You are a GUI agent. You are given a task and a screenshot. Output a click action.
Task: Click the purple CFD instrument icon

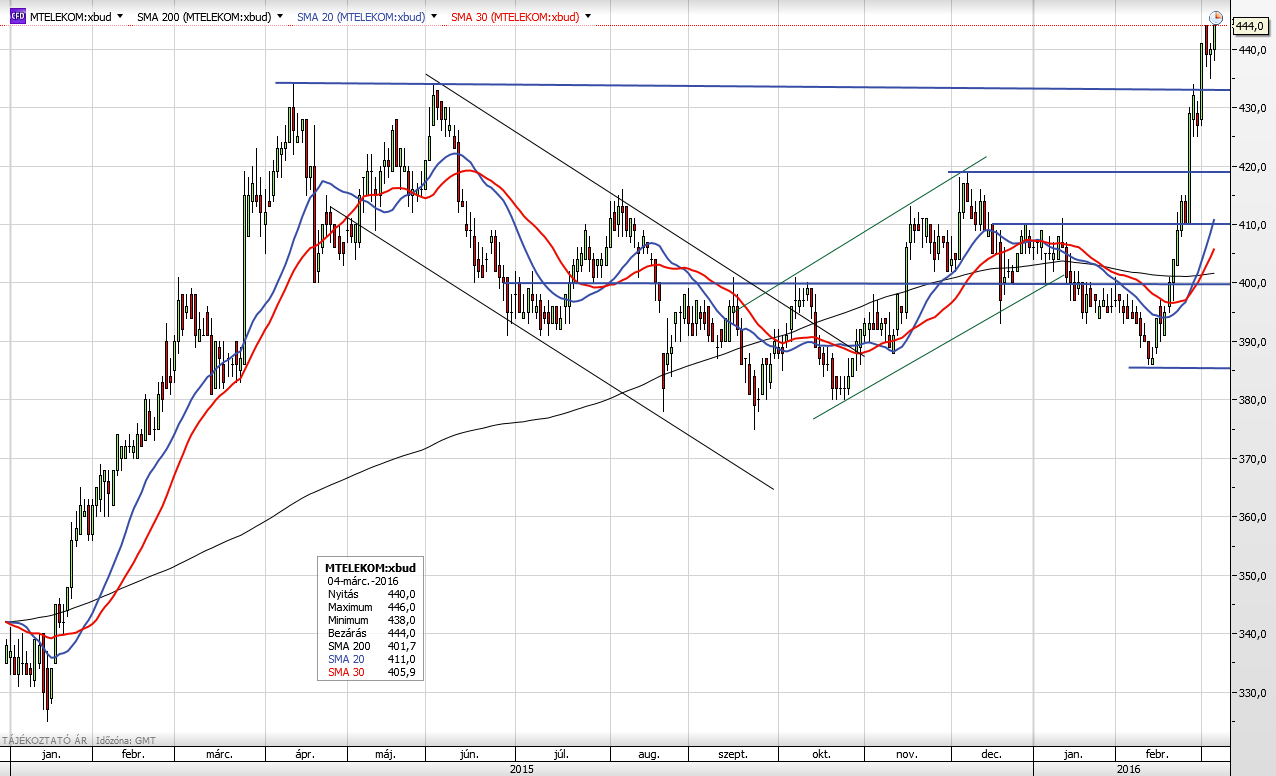(x=17, y=16)
